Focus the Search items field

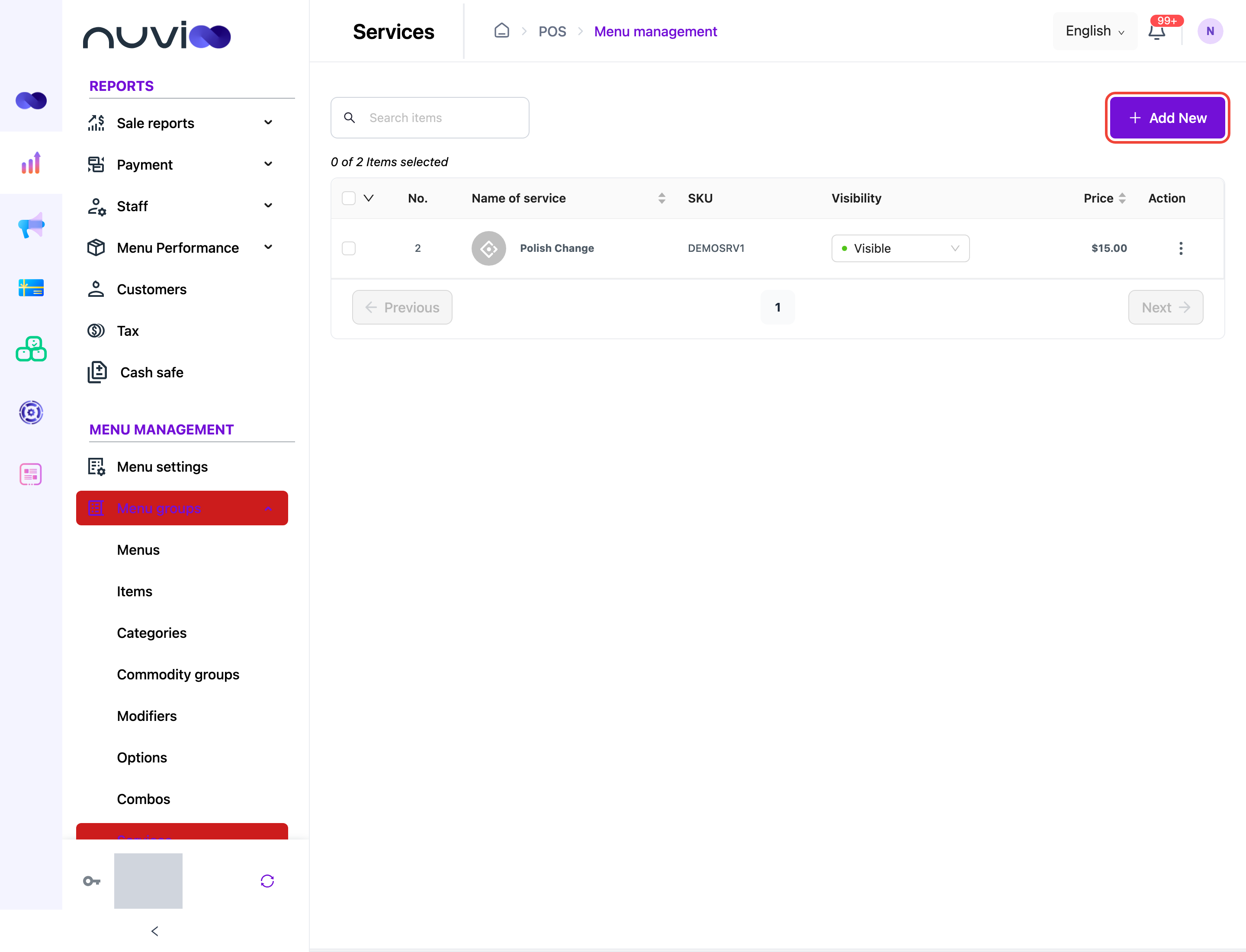coord(430,117)
